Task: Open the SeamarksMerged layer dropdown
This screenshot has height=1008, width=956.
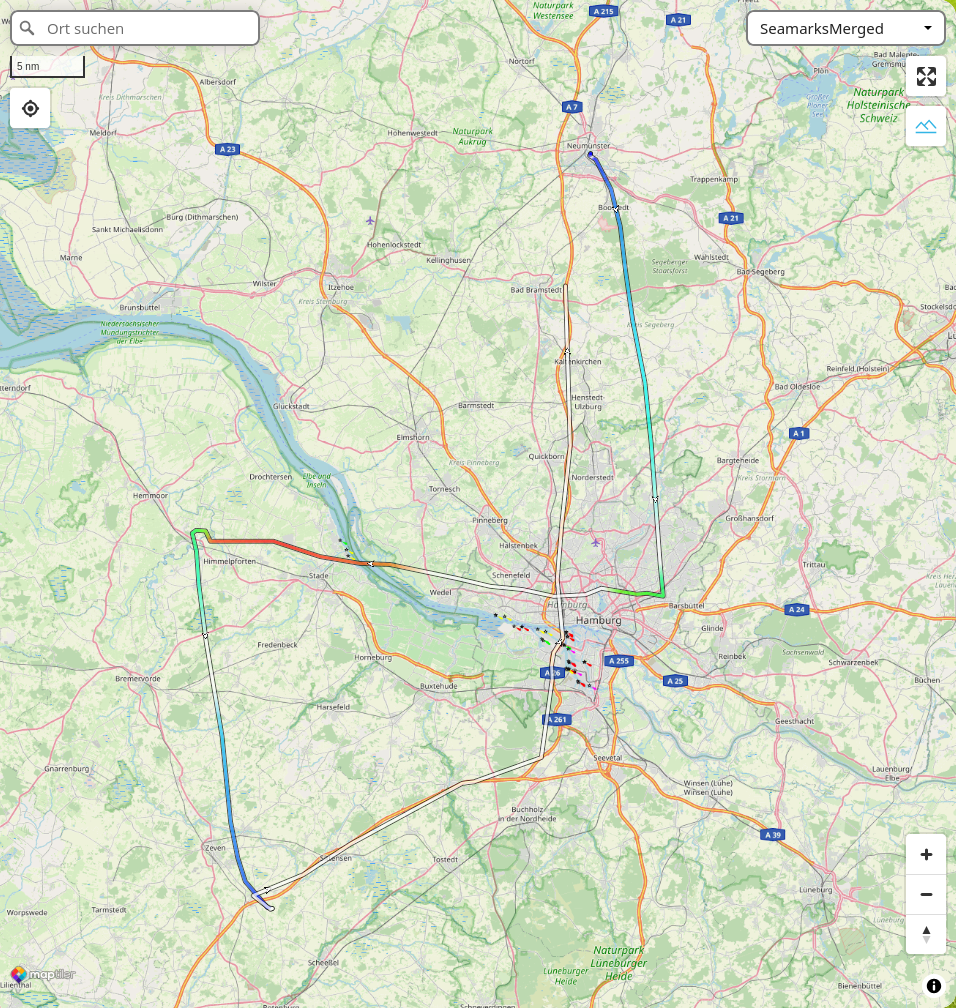Action: pos(845,28)
